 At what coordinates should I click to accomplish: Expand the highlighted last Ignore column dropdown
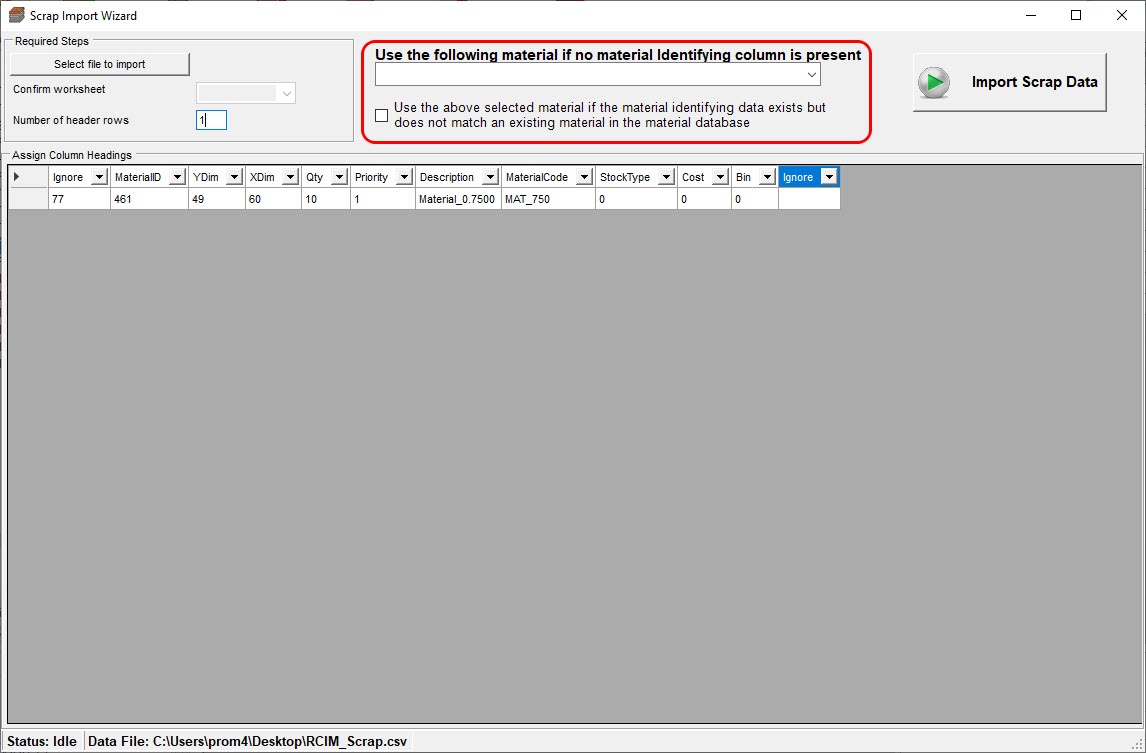[828, 177]
